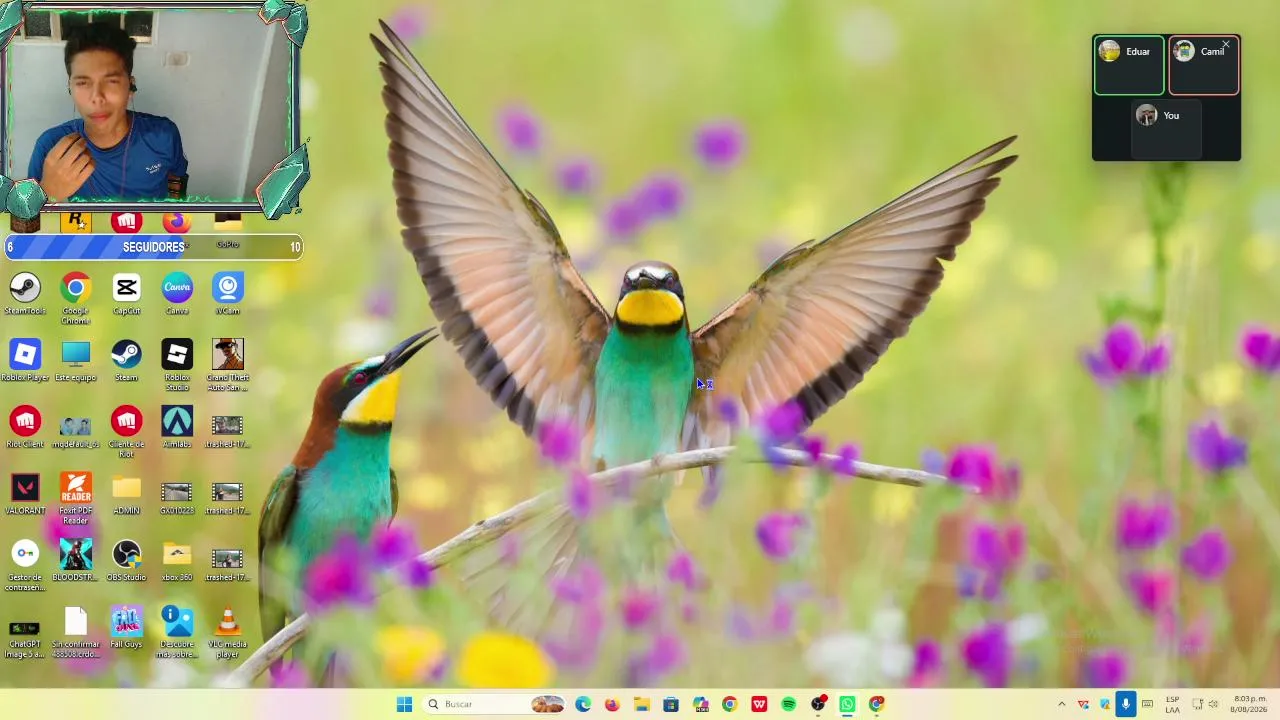The height and width of the screenshot is (720, 1280).
Task: Click the Windows Security tray icon
Action: 1104,704
